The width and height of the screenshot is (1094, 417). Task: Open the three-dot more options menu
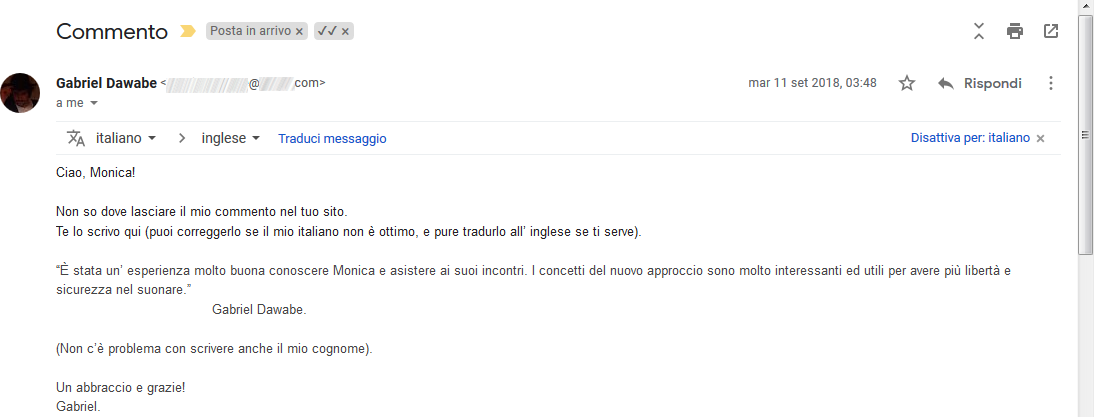(1051, 84)
